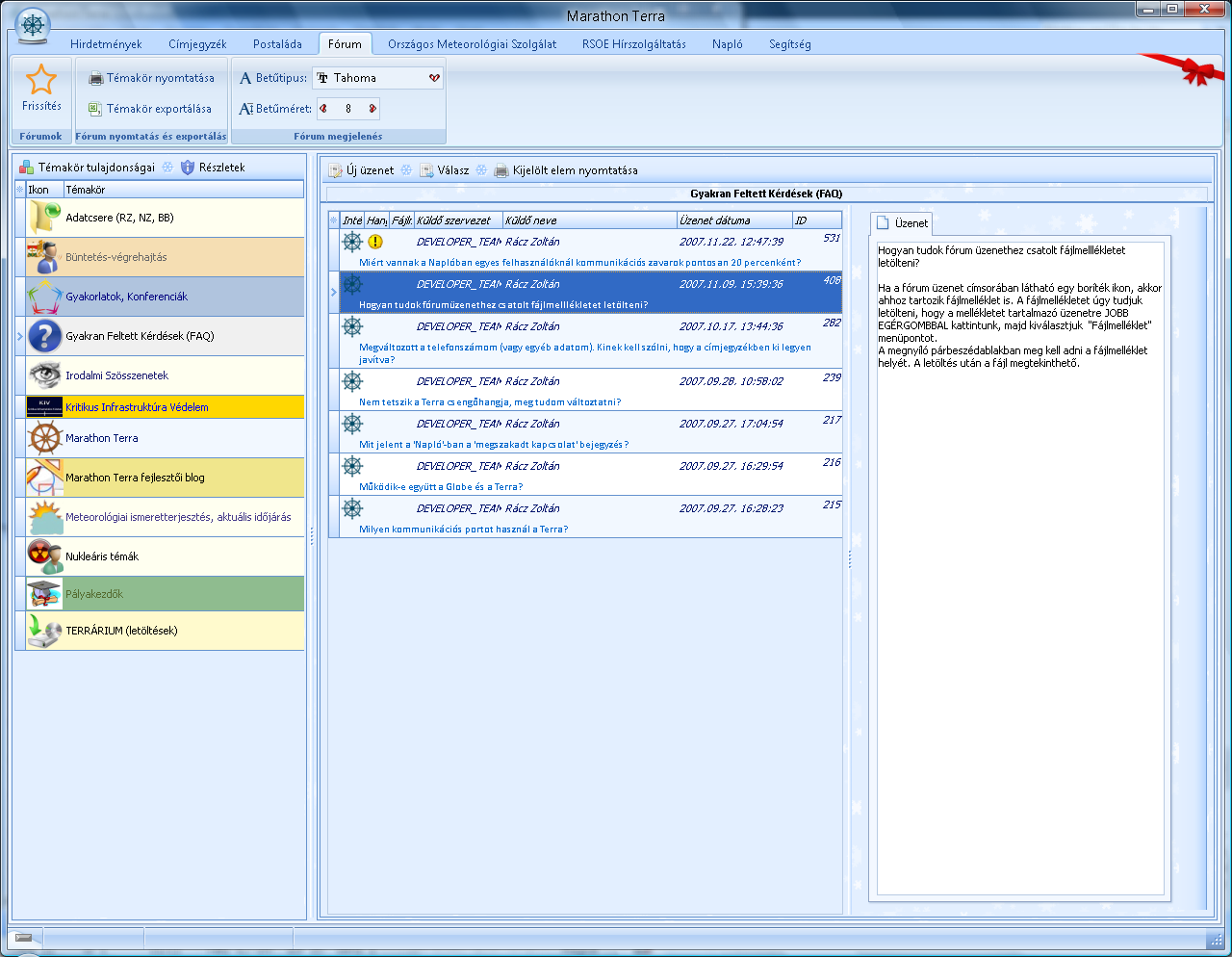This screenshot has height=957, width=1232.
Task: Open the Napló tab
Action: click(728, 44)
